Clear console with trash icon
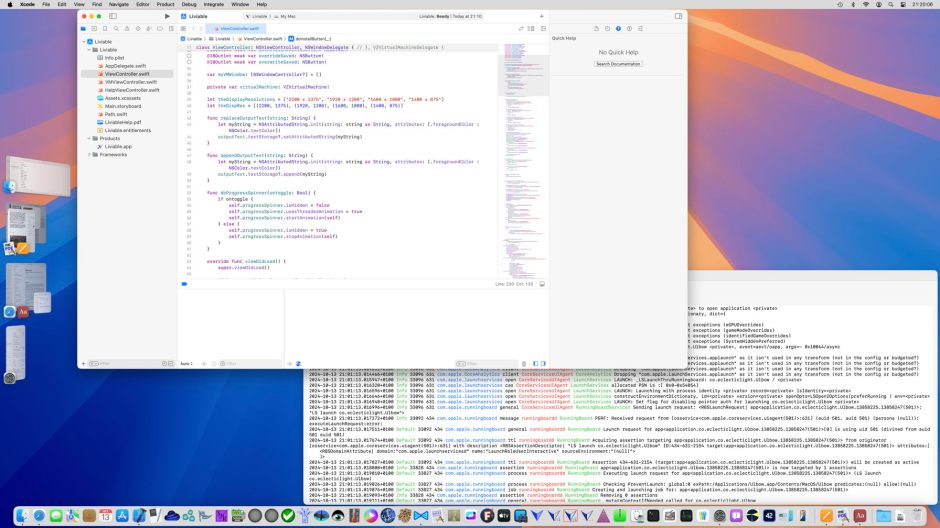The width and height of the screenshot is (940, 528). tap(524, 364)
